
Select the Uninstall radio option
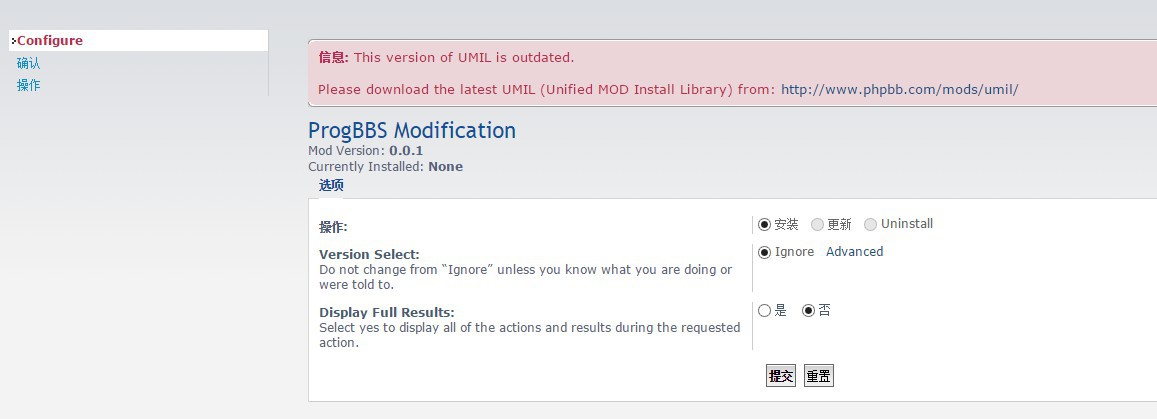pos(871,224)
